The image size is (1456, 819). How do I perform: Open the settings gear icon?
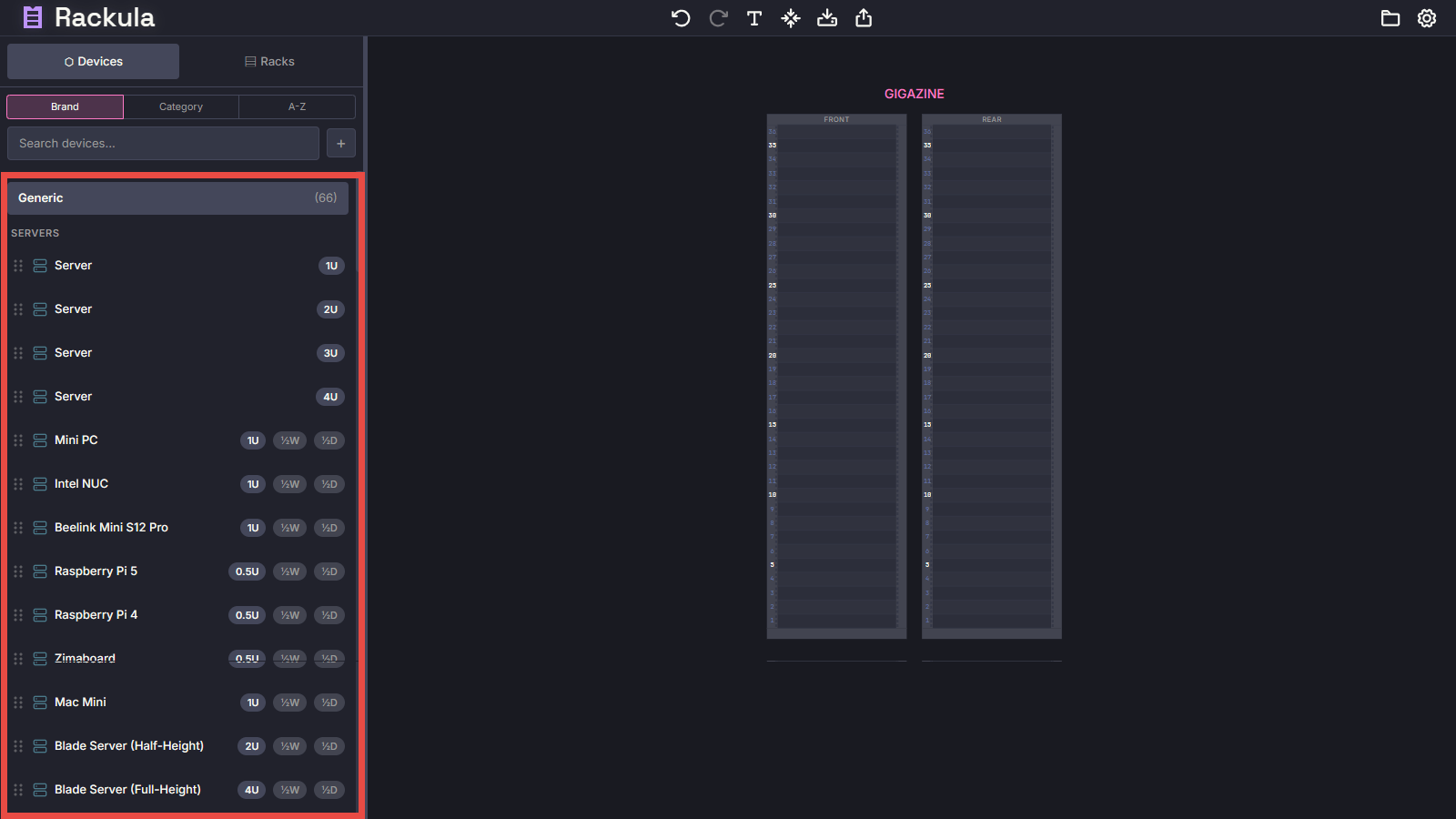[1427, 18]
